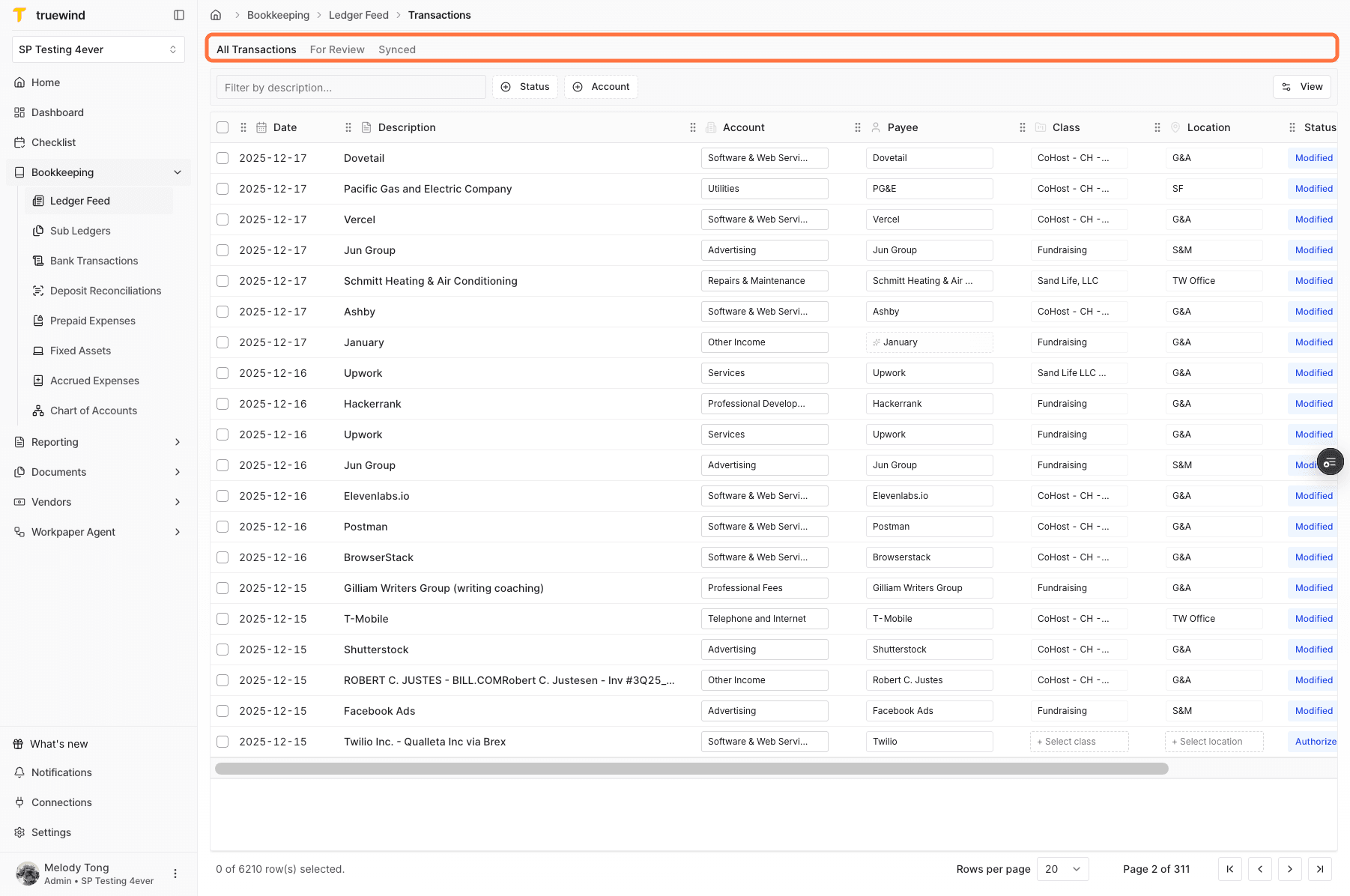Click the truewind logo icon
This screenshot has width=1350, height=896.
19,15
